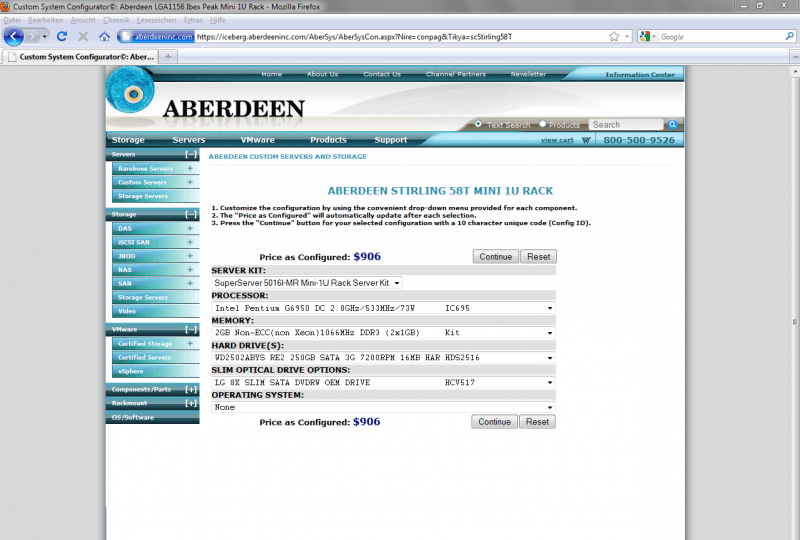The width and height of the screenshot is (800, 540).
Task: Expand the Rackmount section
Action: (191, 403)
